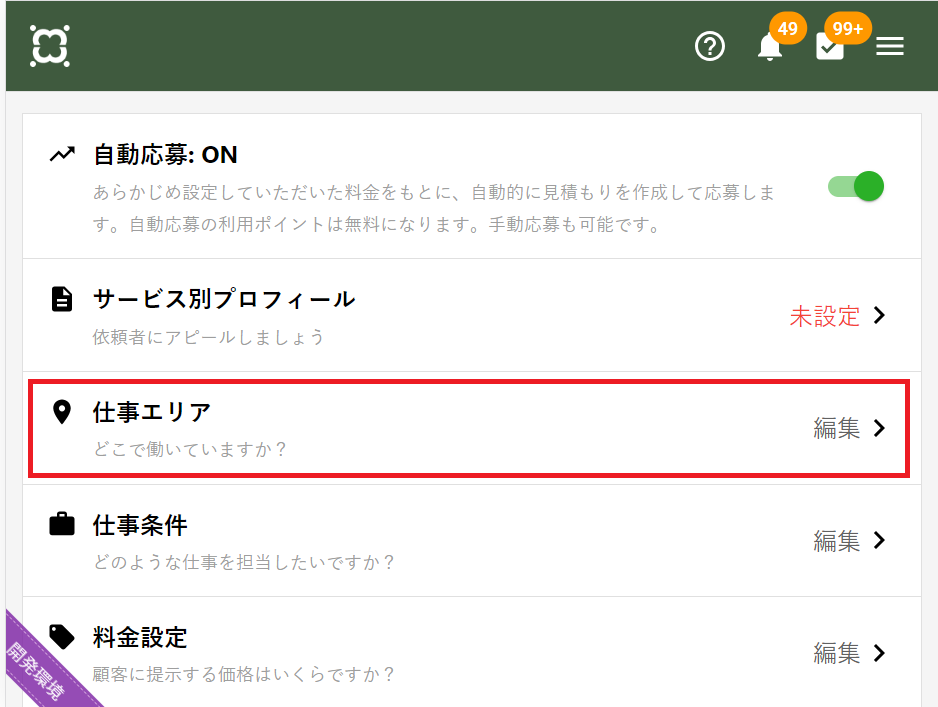Click the 自動応募 description paragraph
Image resolution: width=938 pixels, height=707 pixels.
click(434, 208)
